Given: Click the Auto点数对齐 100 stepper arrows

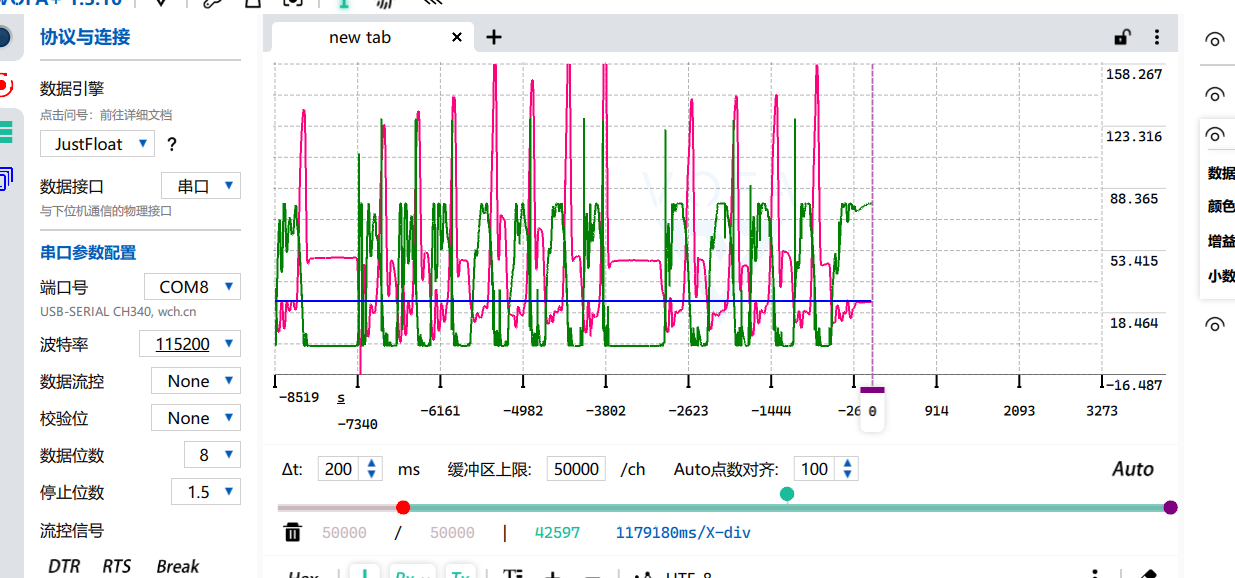Looking at the screenshot, I should click(x=848, y=469).
